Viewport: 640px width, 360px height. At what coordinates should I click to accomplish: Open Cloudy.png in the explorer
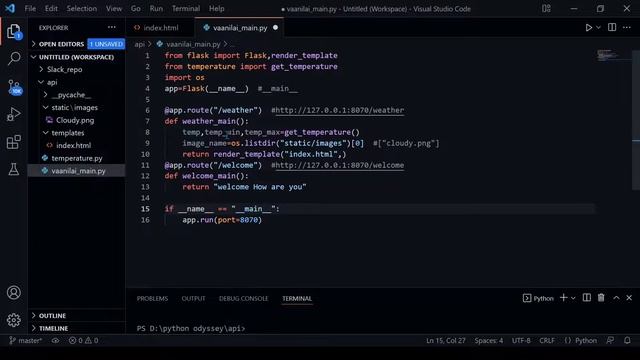[77, 120]
